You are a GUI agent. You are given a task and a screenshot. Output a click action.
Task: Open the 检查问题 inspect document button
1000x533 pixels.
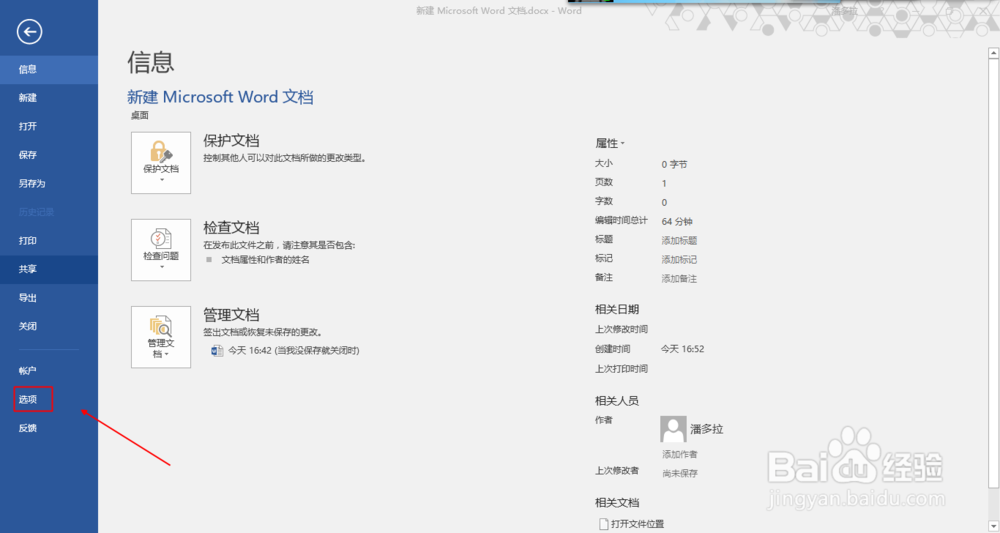coord(161,250)
